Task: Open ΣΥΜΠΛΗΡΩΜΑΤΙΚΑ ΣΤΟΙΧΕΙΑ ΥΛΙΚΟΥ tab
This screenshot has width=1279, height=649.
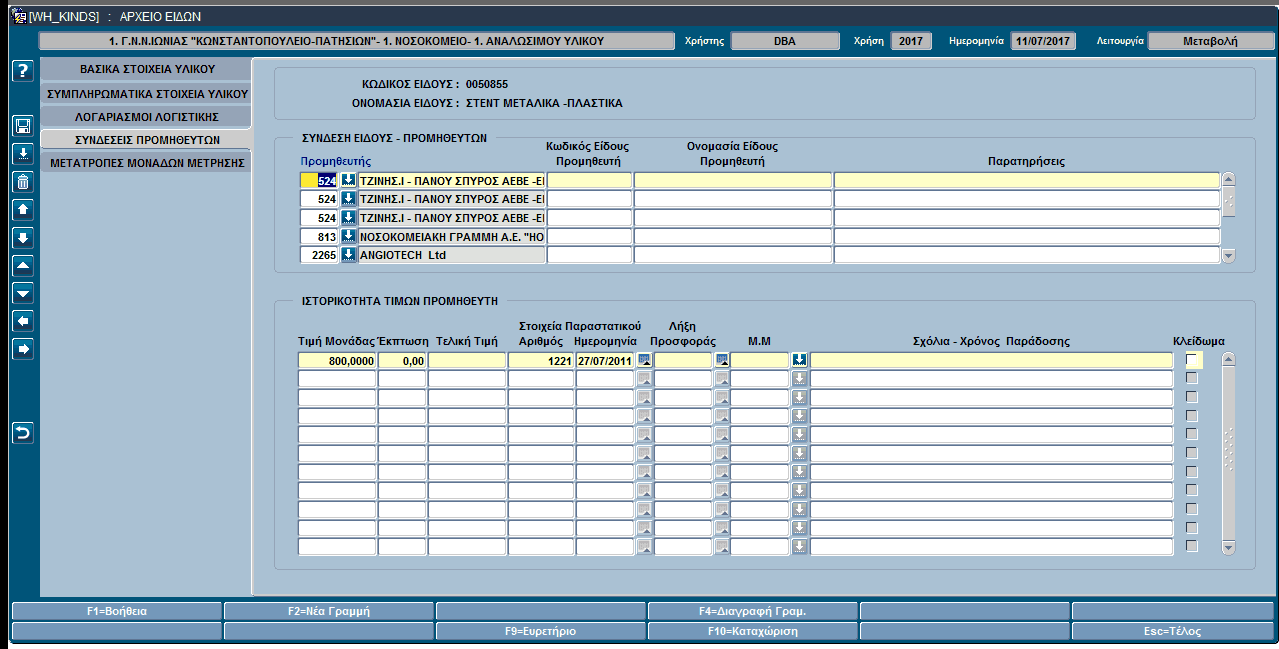Action: point(147,93)
